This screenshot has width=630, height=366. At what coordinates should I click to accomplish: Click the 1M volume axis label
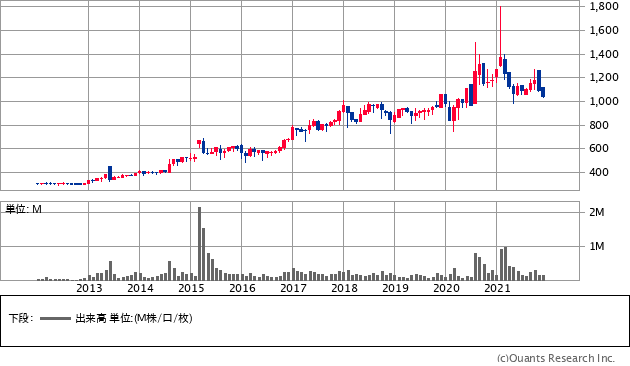[x=597, y=246]
